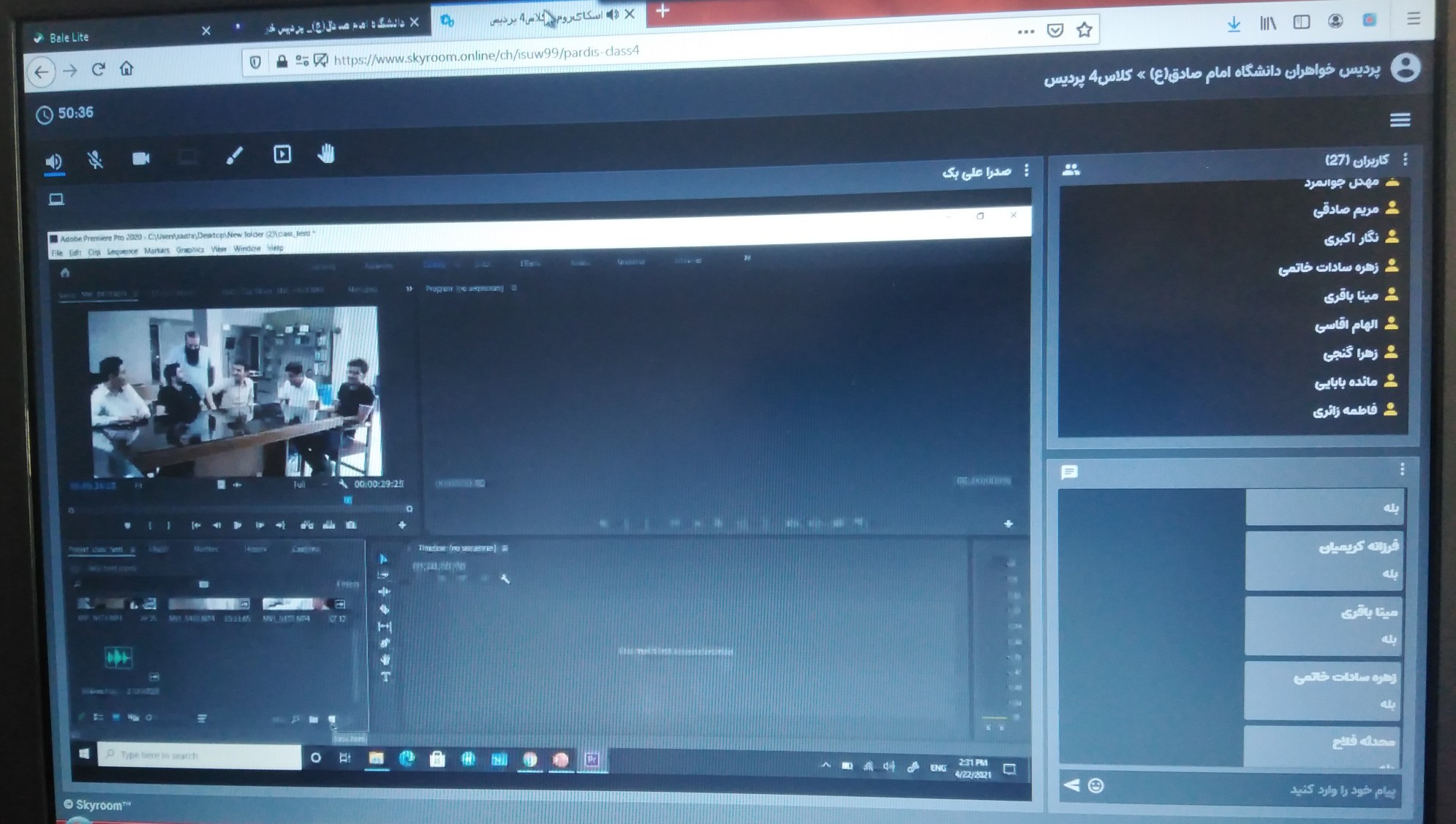Open Premiere Program monitor panel menu

coord(514,288)
